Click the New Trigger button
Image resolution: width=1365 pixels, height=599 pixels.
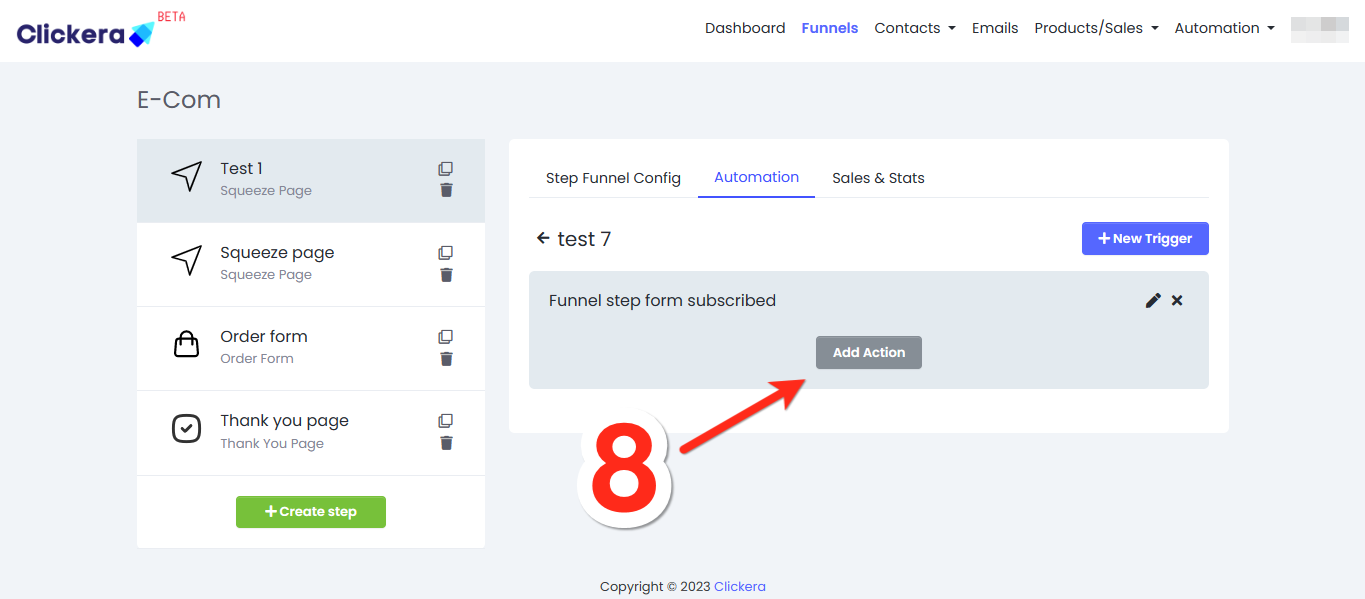(x=1145, y=238)
